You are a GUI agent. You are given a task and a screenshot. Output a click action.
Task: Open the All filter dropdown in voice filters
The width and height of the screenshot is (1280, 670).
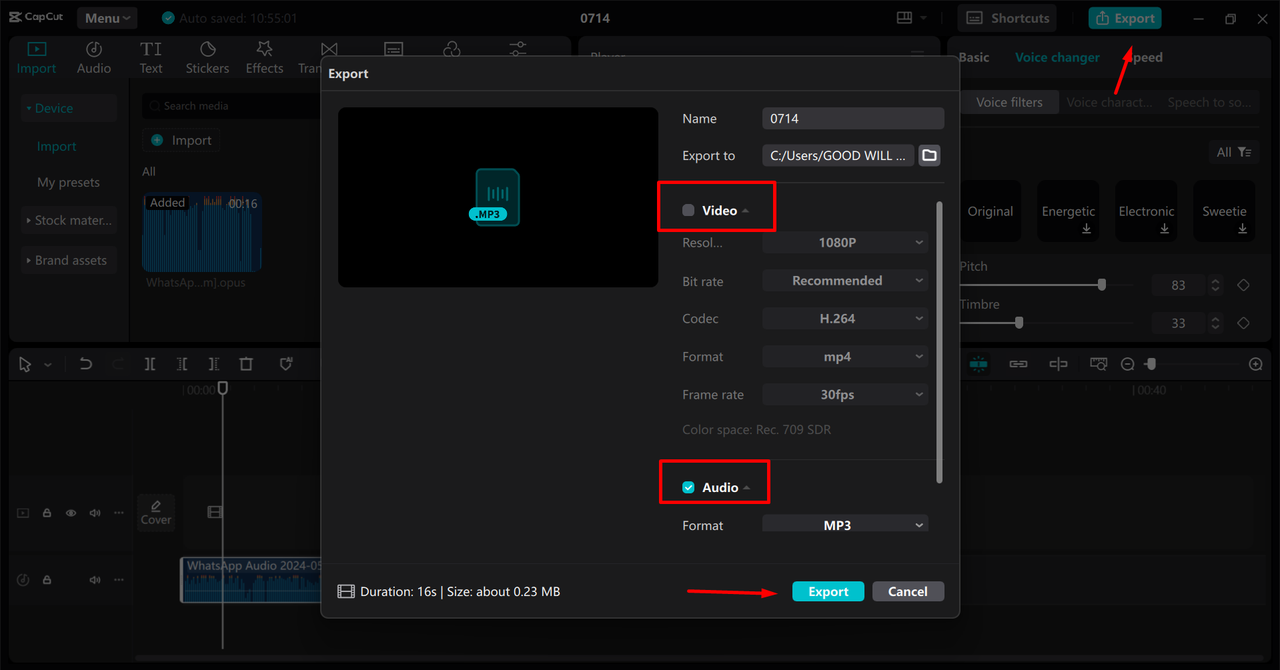pyautogui.click(x=1233, y=152)
